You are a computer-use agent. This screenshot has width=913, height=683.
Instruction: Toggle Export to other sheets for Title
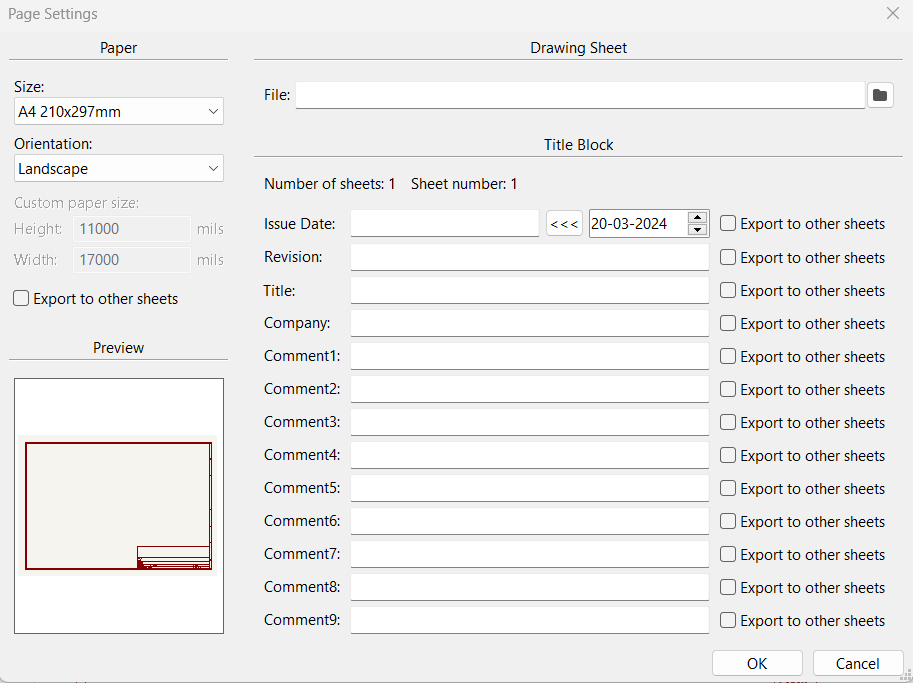click(728, 290)
